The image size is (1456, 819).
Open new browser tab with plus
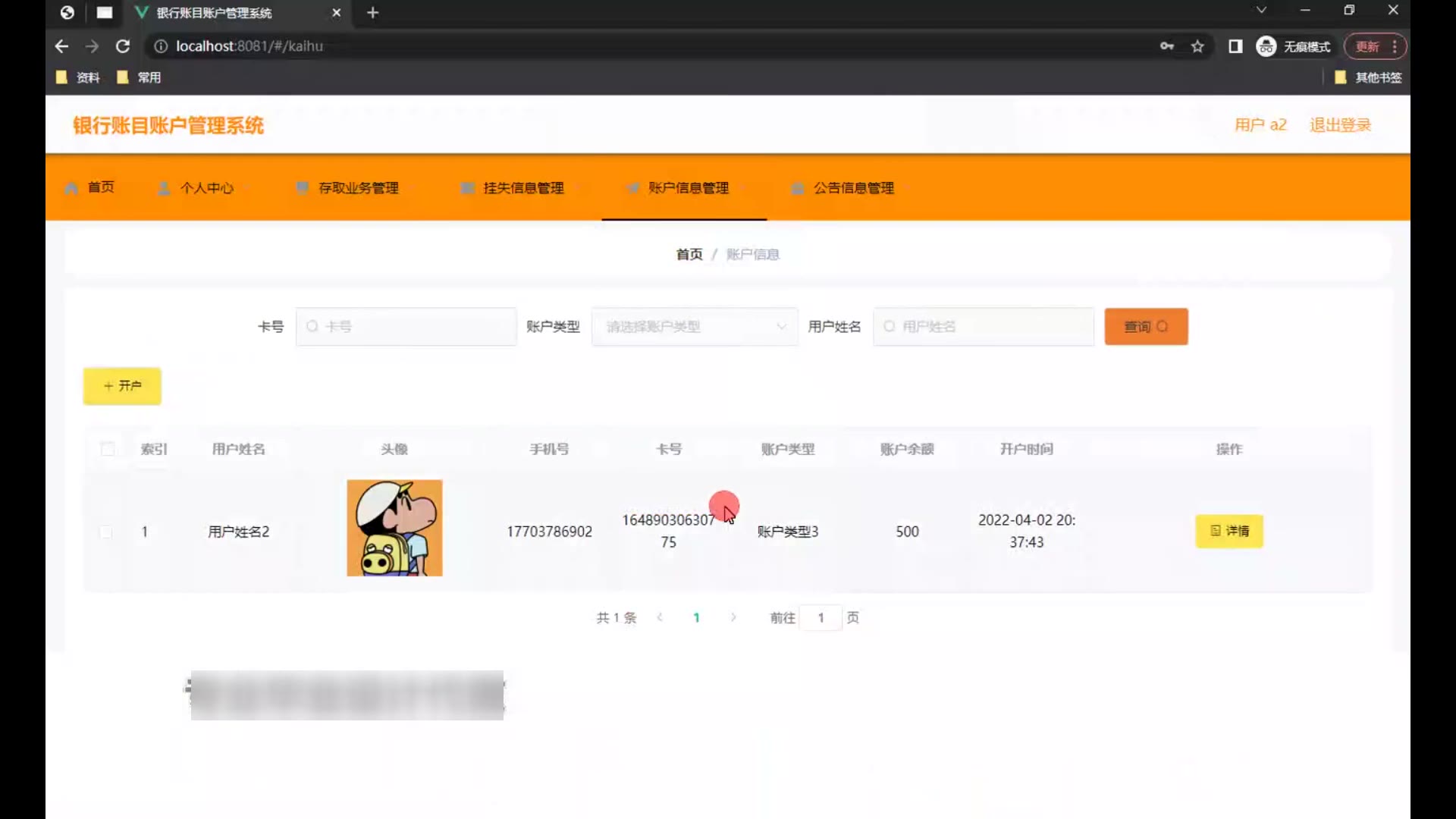click(x=372, y=13)
